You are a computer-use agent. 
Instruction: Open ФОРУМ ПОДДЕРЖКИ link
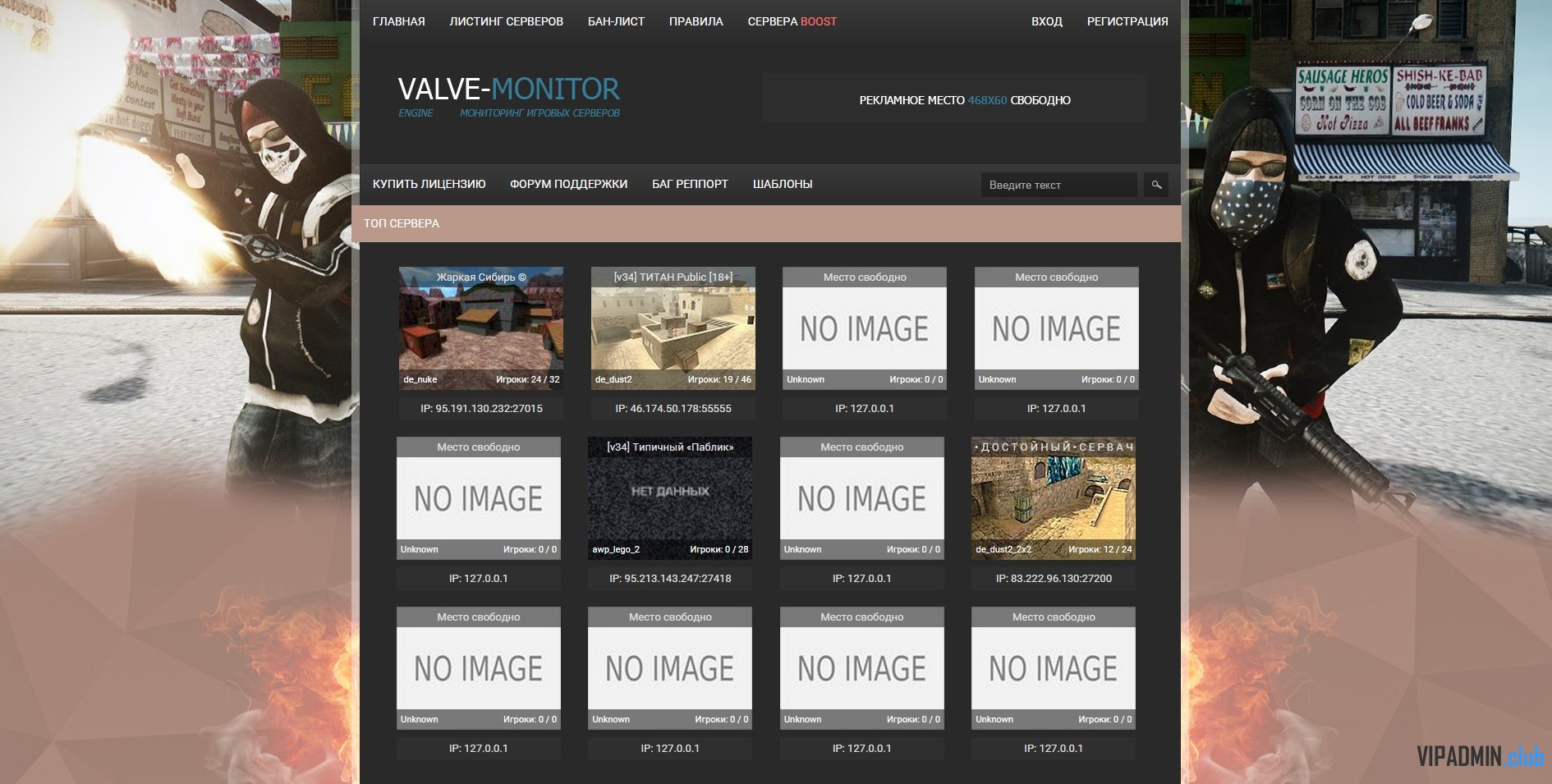coord(568,184)
